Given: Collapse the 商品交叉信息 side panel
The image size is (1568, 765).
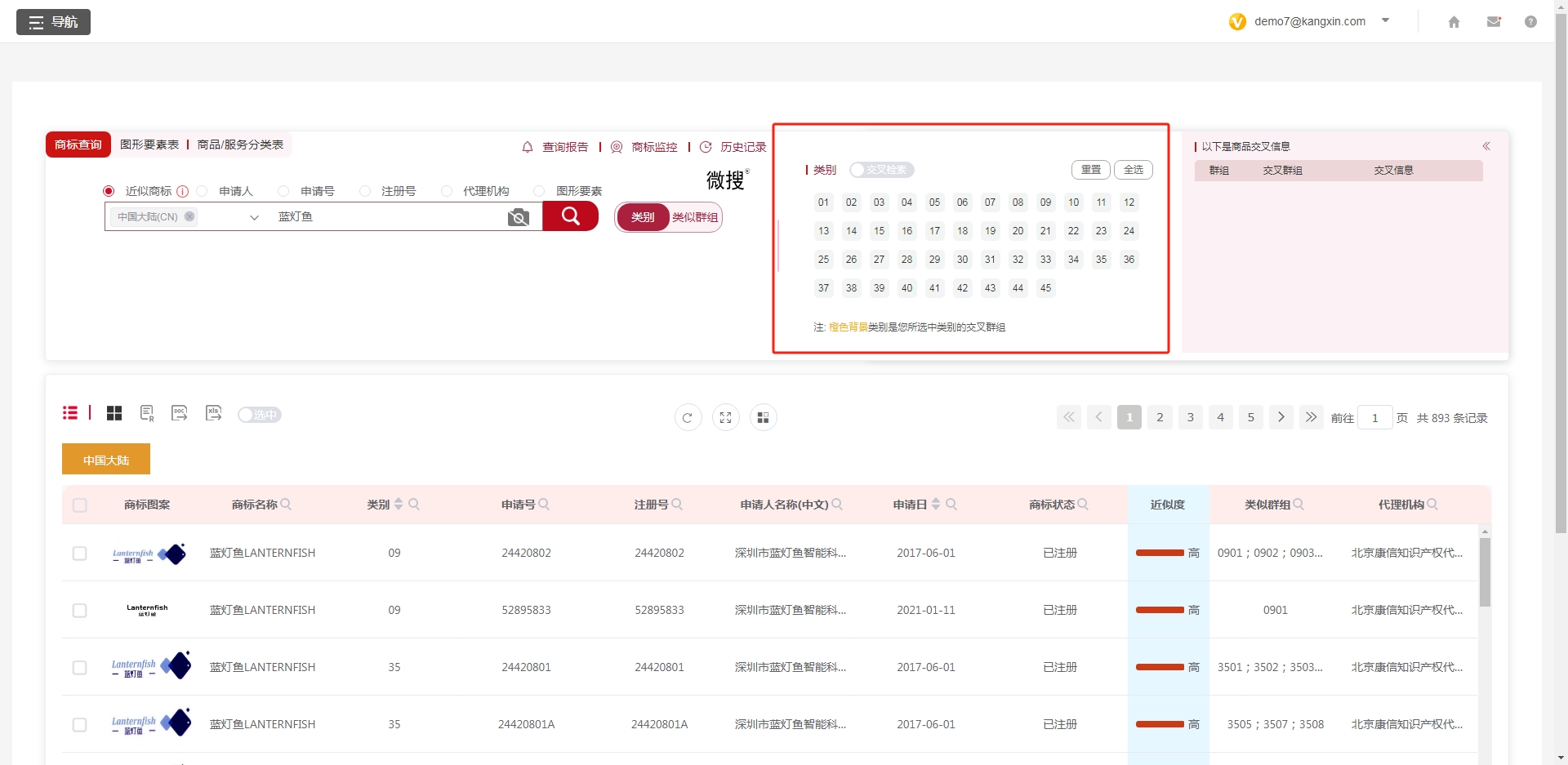Looking at the screenshot, I should [x=1486, y=146].
